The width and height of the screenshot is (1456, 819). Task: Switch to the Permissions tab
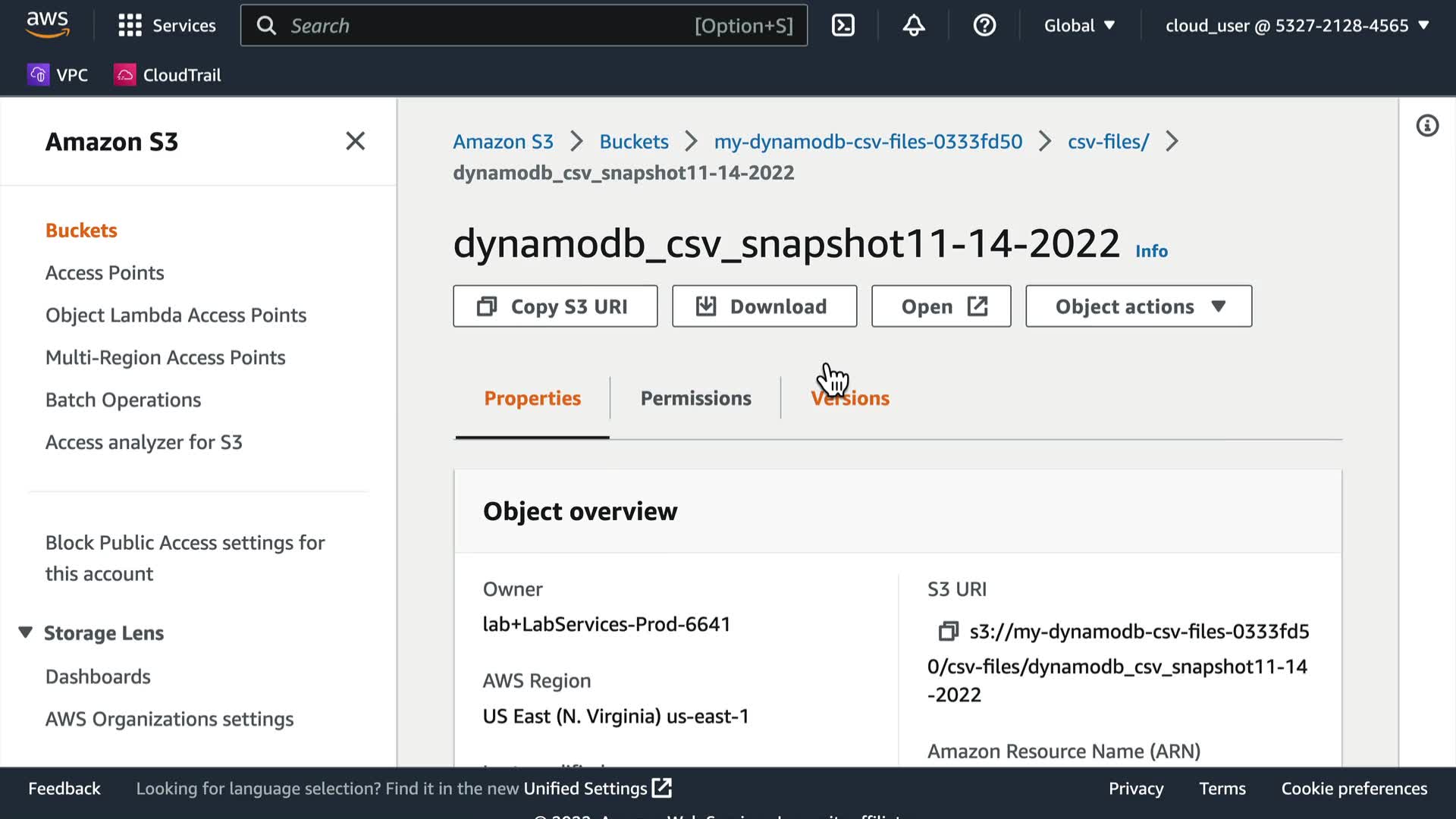pos(695,398)
